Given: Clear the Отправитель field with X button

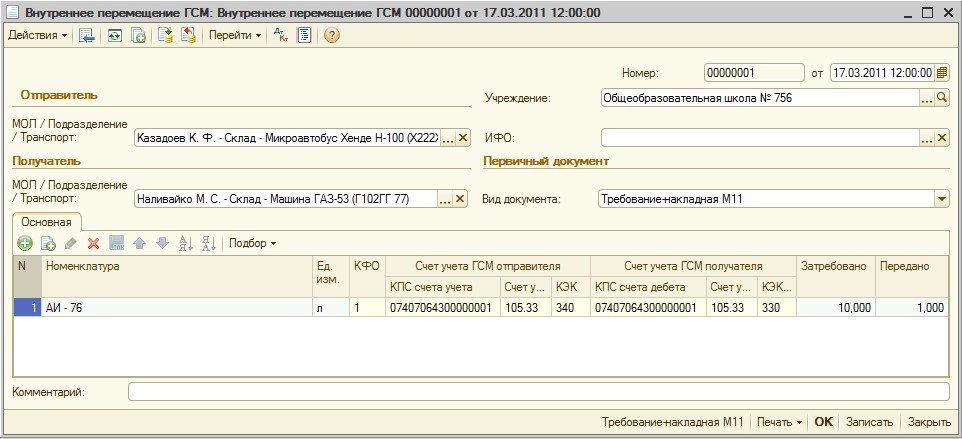Looking at the screenshot, I should coord(461,138).
